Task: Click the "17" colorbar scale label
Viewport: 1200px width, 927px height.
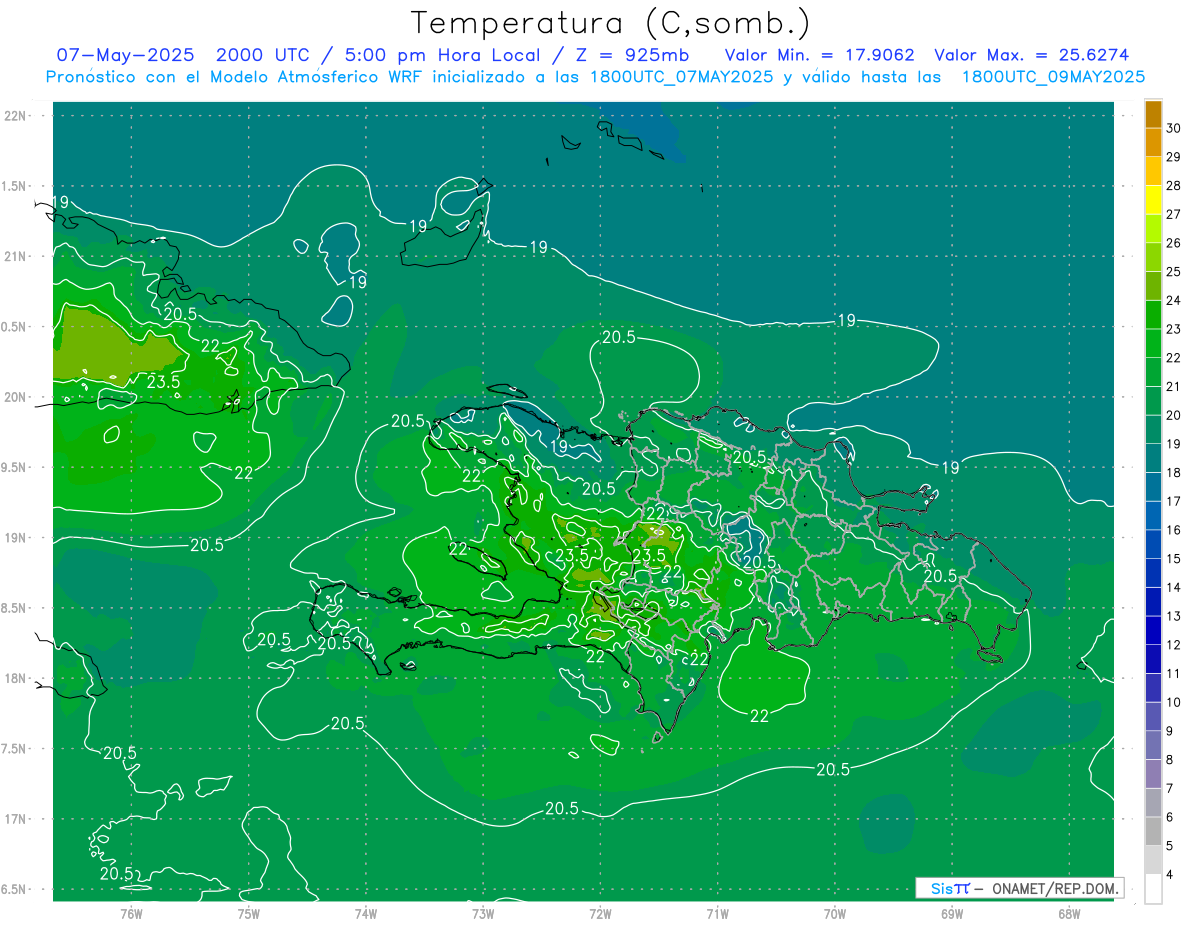Action: (x=1174, y=501)
